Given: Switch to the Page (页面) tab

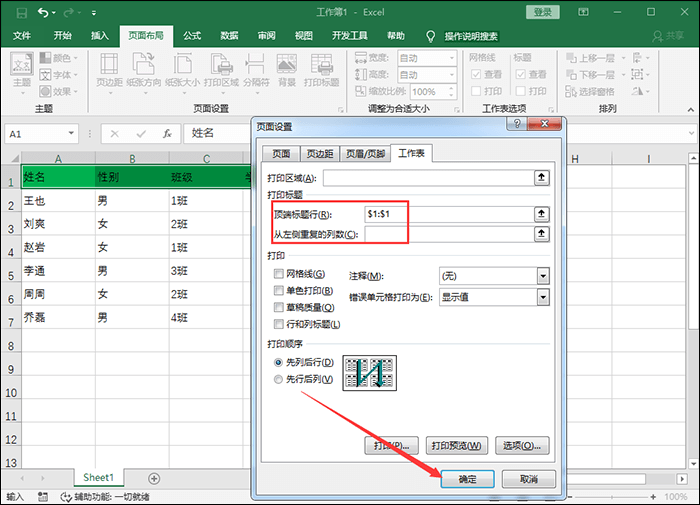Looking at the screenshot, I should point(281,154).
